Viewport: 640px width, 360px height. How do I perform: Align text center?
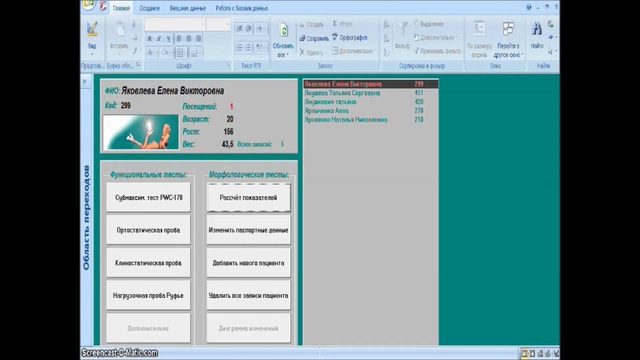tap(189, 39)
